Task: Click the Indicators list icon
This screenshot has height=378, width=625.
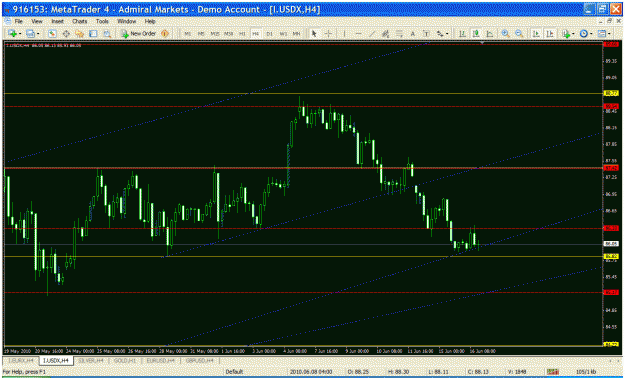Action: (x=566, y=34)
